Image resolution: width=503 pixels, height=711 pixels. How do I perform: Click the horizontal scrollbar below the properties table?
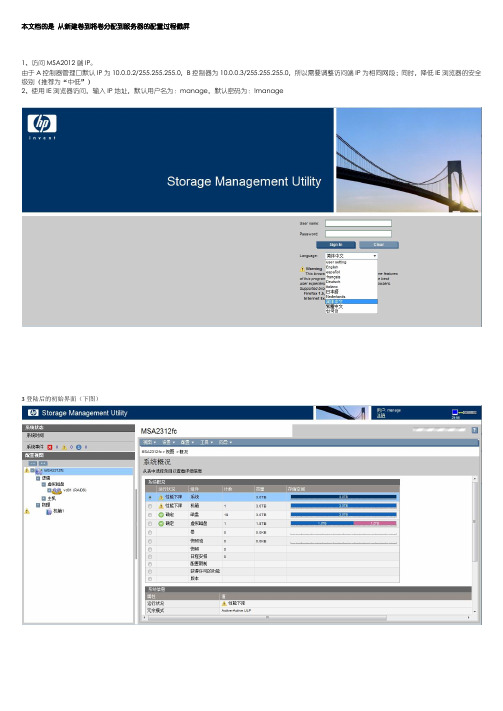click(309, 618)
